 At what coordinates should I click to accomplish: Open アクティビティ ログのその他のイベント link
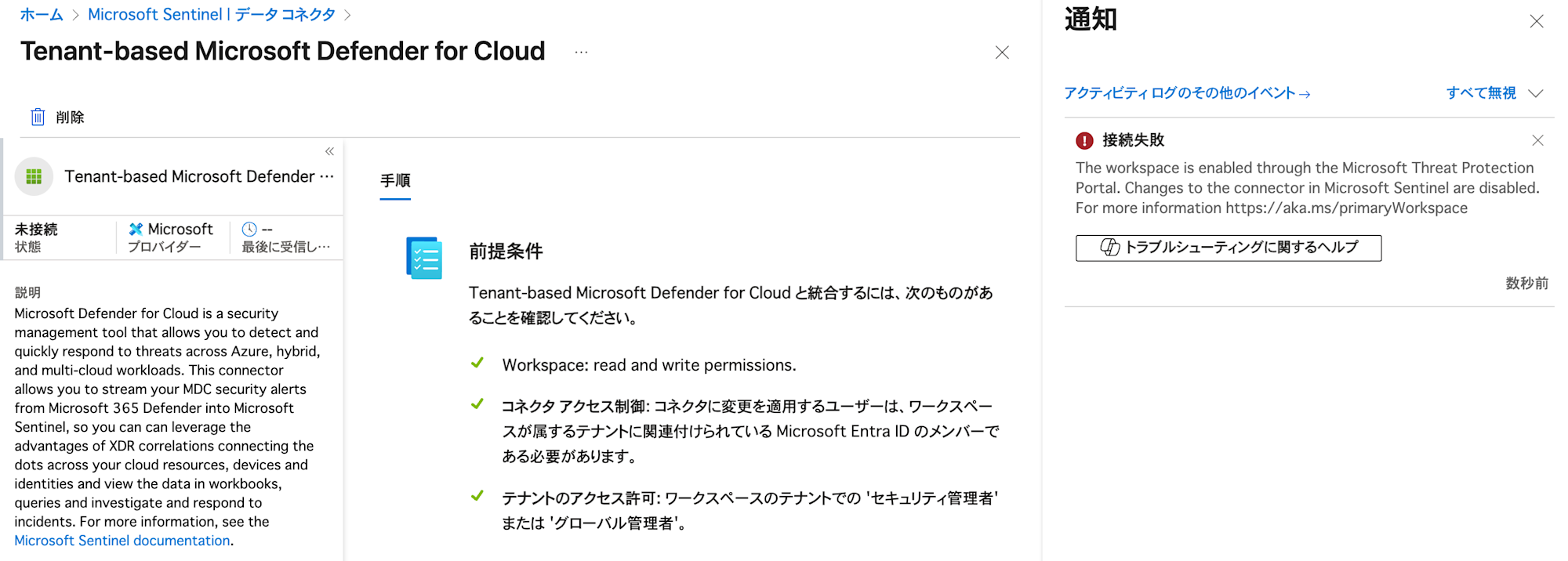point(1187,93)
